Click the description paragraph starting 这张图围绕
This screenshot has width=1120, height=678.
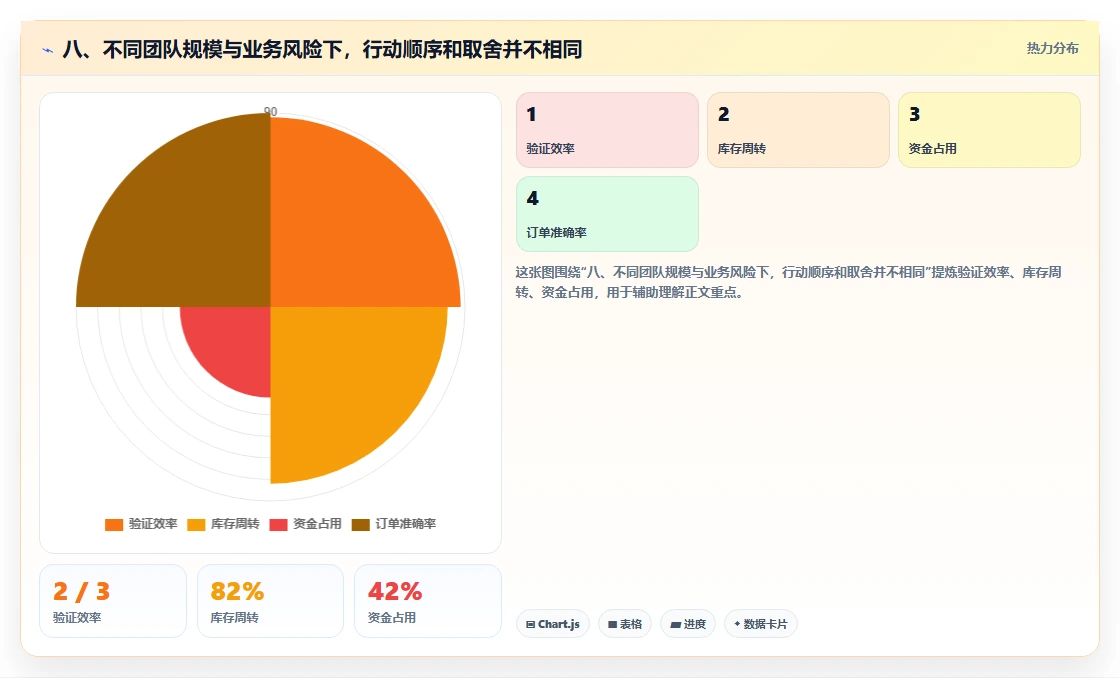(x=789, y=282)
